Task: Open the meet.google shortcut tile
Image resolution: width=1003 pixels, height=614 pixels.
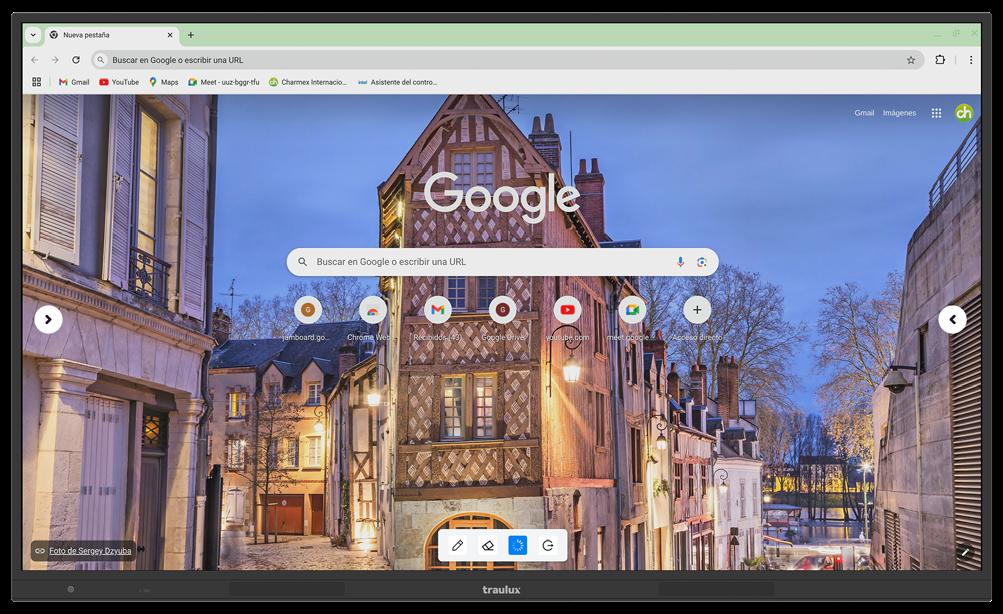Action: [632, 318]
